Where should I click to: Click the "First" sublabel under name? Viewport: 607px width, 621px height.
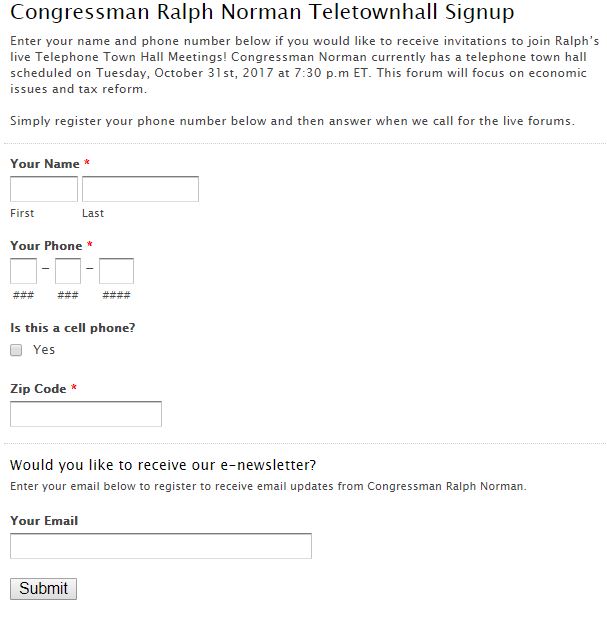[22, 213]
